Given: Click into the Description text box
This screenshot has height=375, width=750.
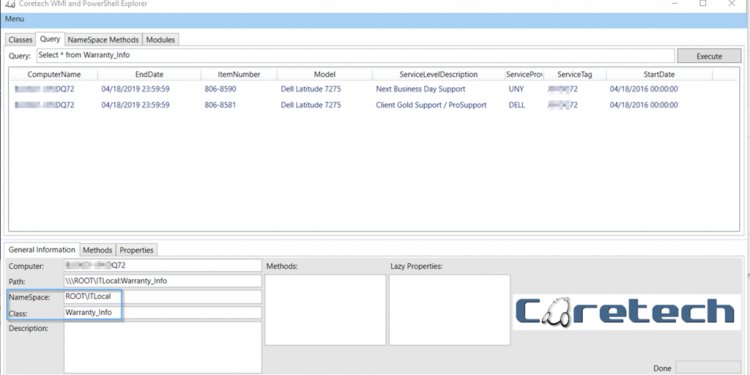Looking at the screenshot, I should (x=163, y=347).
